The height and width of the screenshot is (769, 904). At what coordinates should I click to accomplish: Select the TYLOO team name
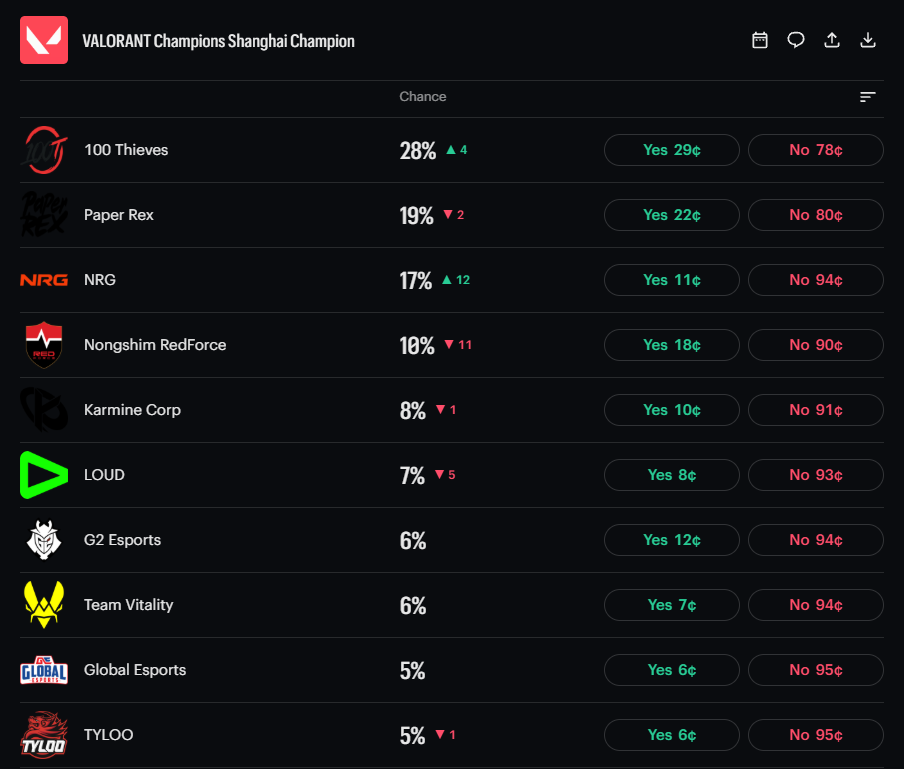click(x=108, y=735)
